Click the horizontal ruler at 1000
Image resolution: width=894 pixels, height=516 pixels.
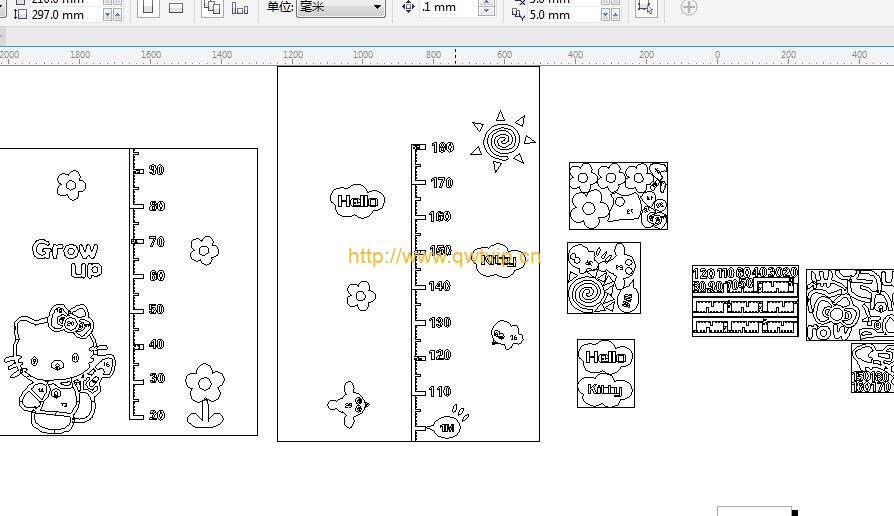363,55
